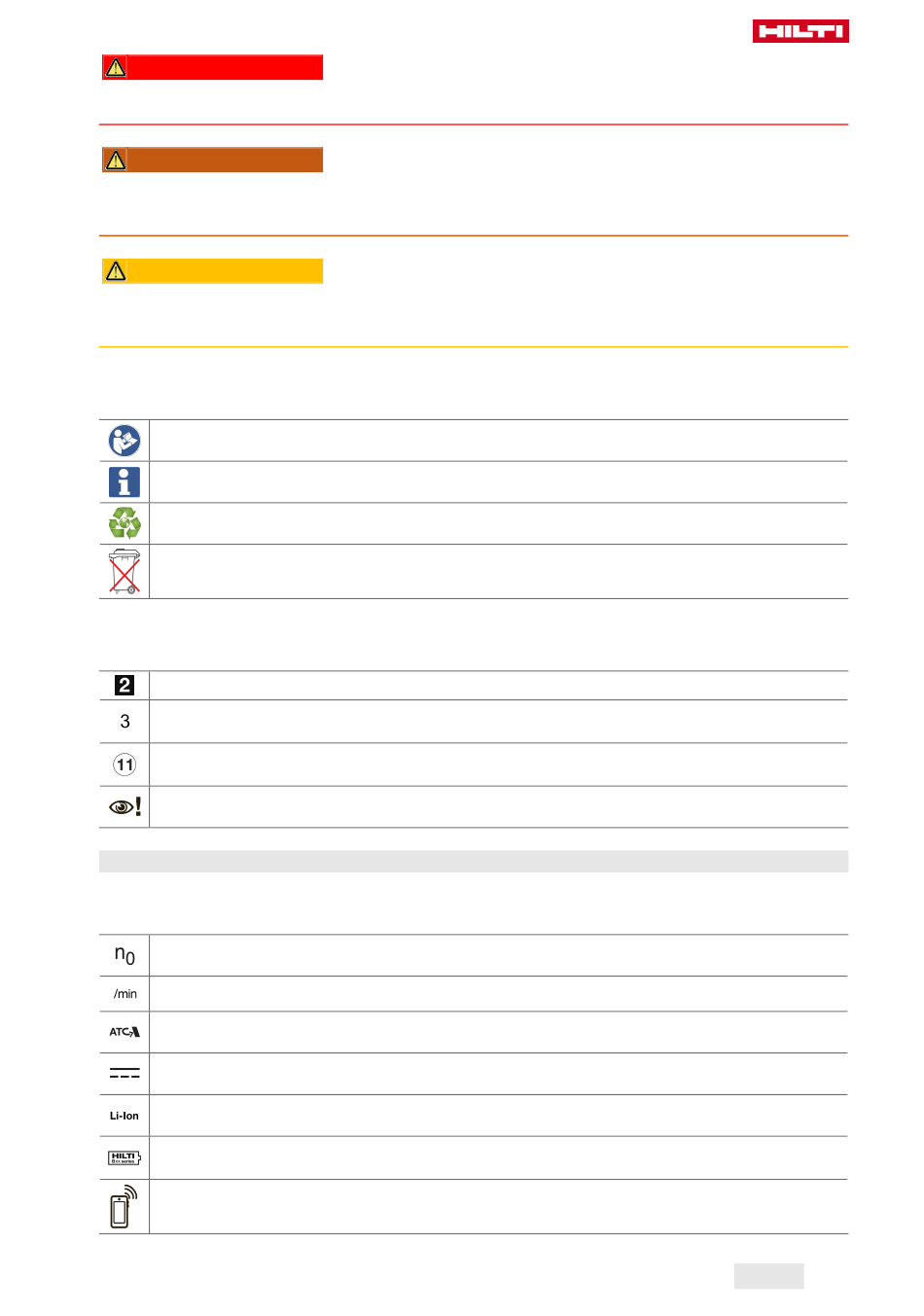Click the yellow caution banner
Screen dimensions: 924x1316
[212, 270]
